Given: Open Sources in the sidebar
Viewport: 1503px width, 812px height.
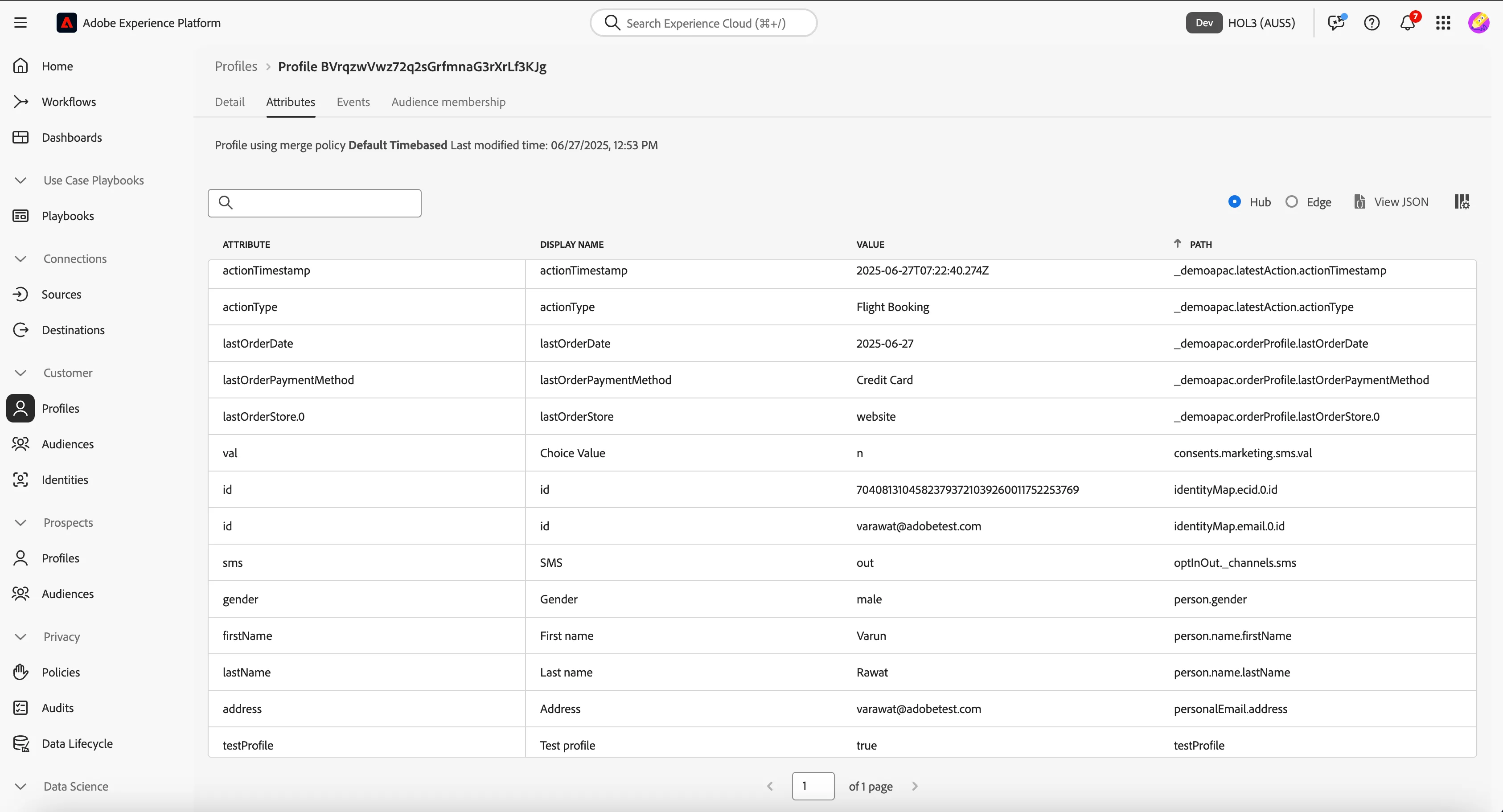Looking at the screenshot, I should click(61, 295).
